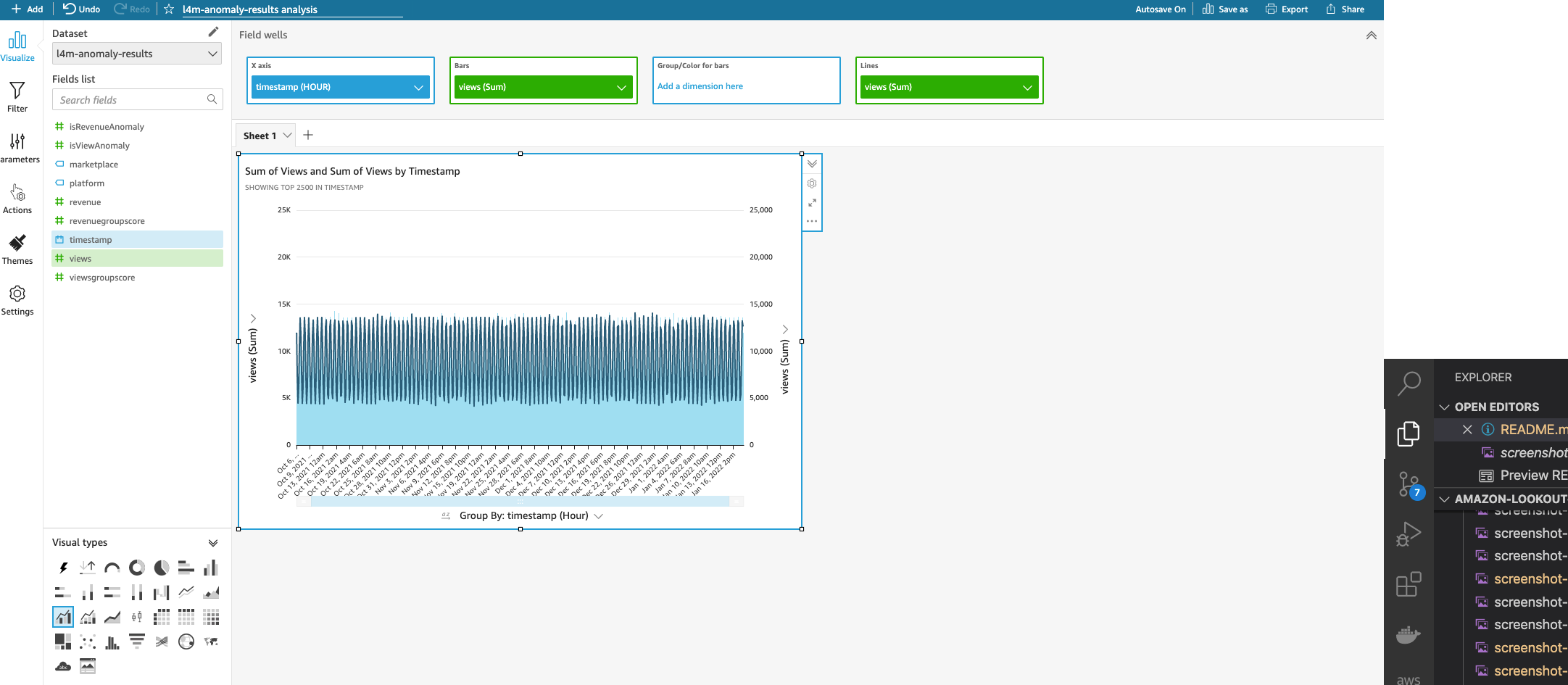The width and height of the screenshot is (1568, 685).
Task: Select the tree map visual type
Action: [x=63, y=642]
